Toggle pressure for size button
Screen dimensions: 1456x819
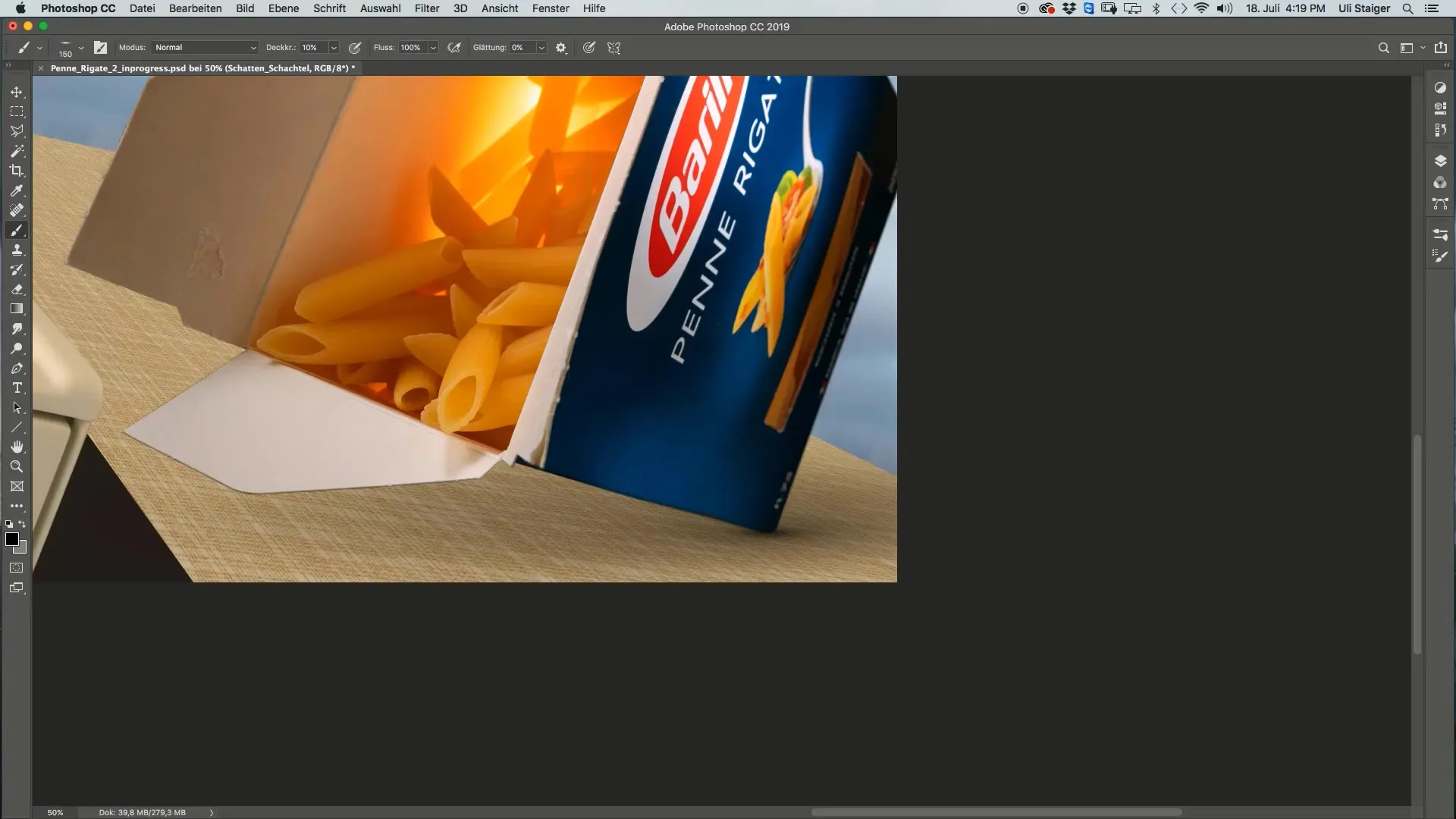(x=589, y=48)
